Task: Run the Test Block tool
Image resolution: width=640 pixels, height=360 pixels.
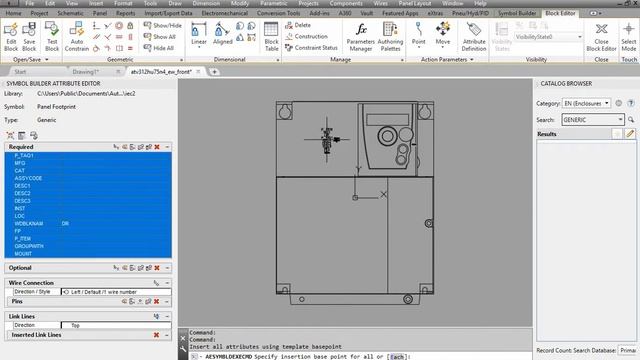Action: [x=52, y=37]
